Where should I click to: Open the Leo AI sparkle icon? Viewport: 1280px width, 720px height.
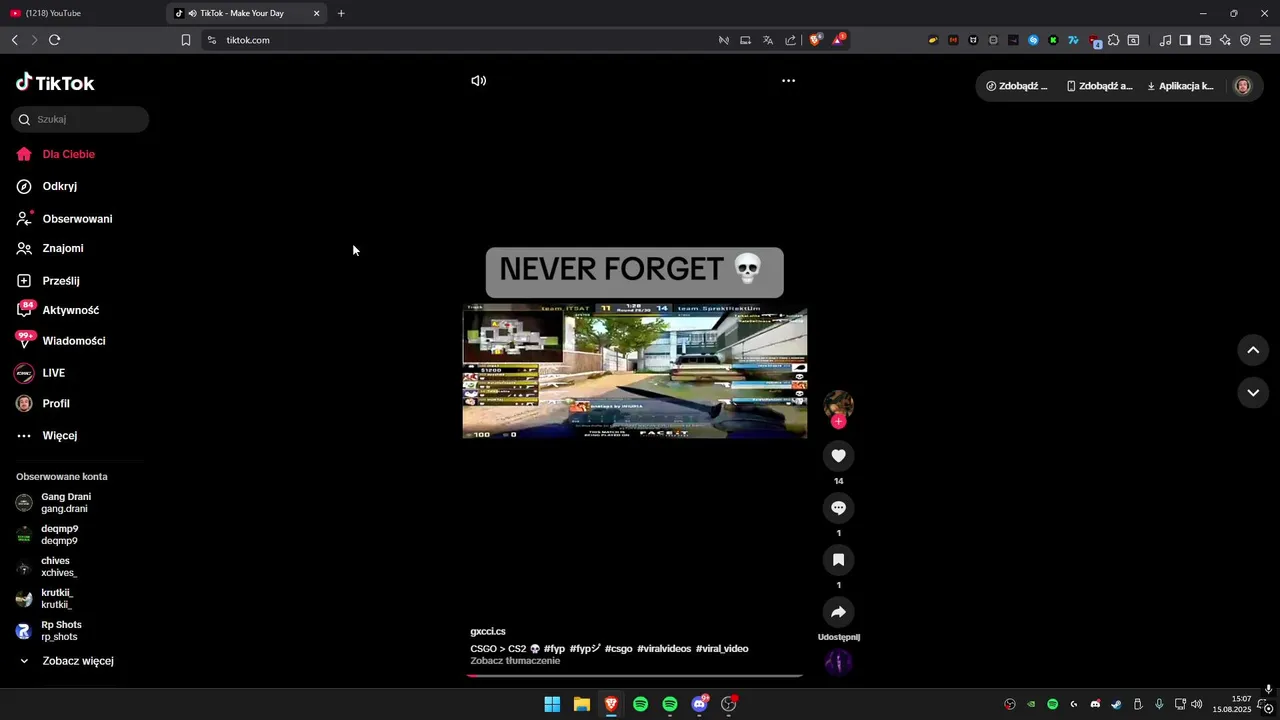pos(1225,40)
